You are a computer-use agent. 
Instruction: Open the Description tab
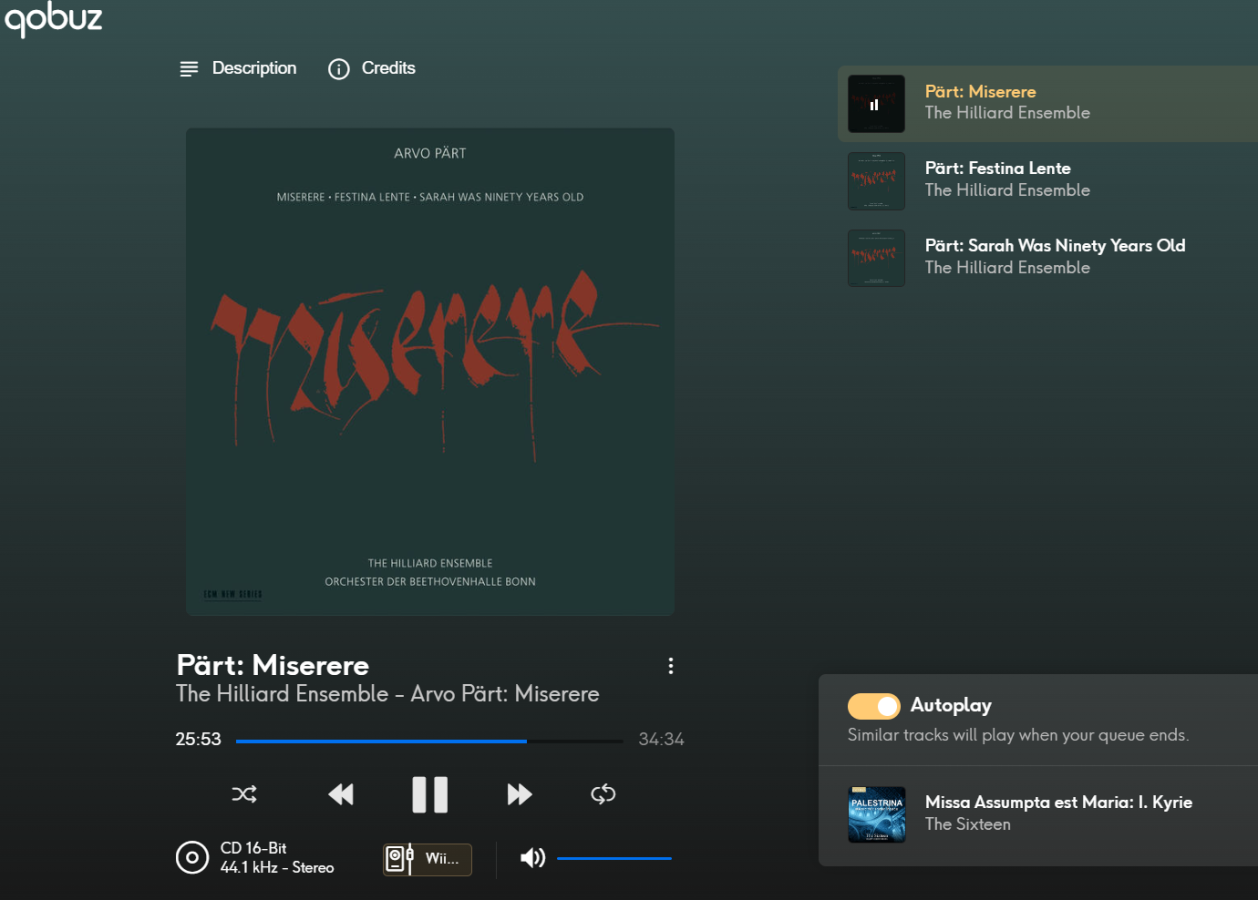(x=238, y=69)
